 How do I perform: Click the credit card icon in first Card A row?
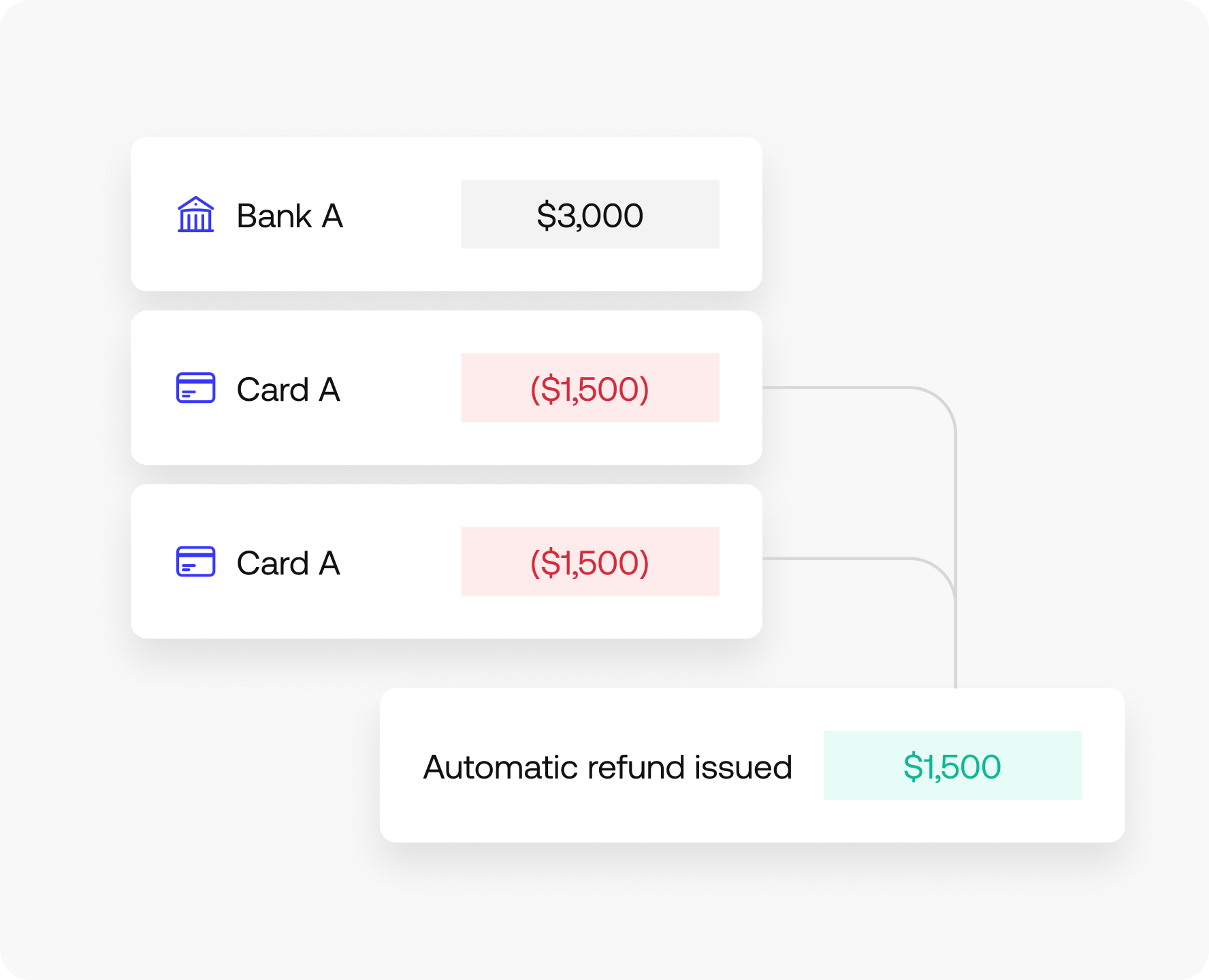click(195, 388)
